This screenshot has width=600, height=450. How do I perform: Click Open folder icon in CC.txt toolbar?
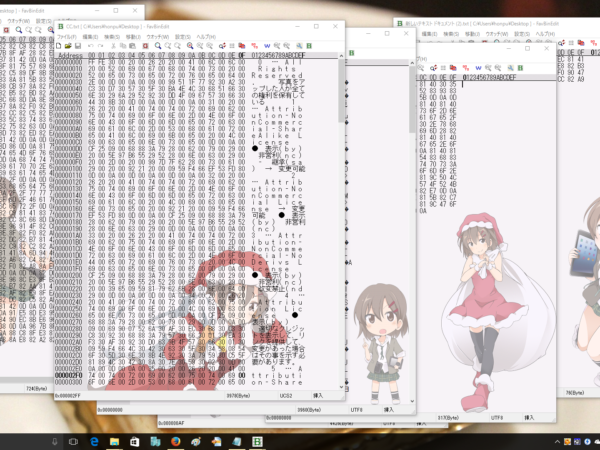coord(68,46)
